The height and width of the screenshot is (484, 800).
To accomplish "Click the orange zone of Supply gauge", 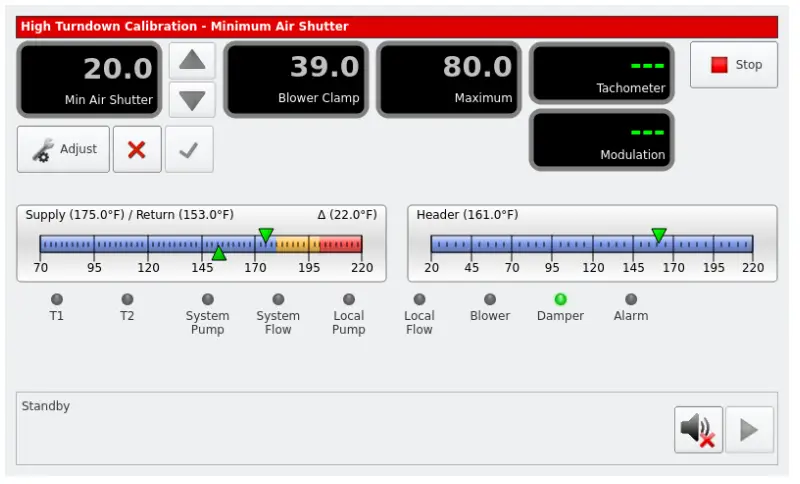I will 298,244.
